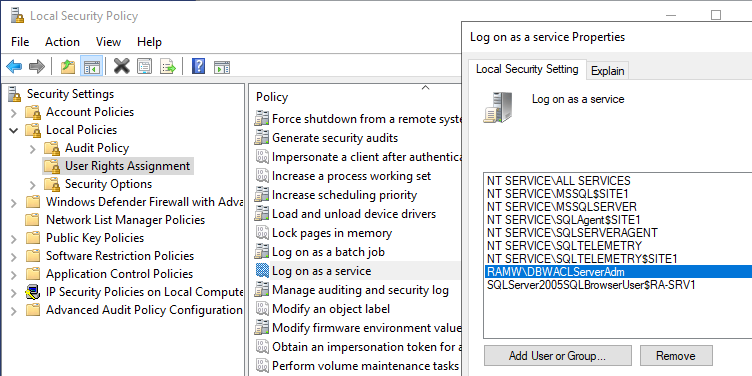Expand the Security Options node
Viewport: 752px width, 376px height.
coord(33,185)
